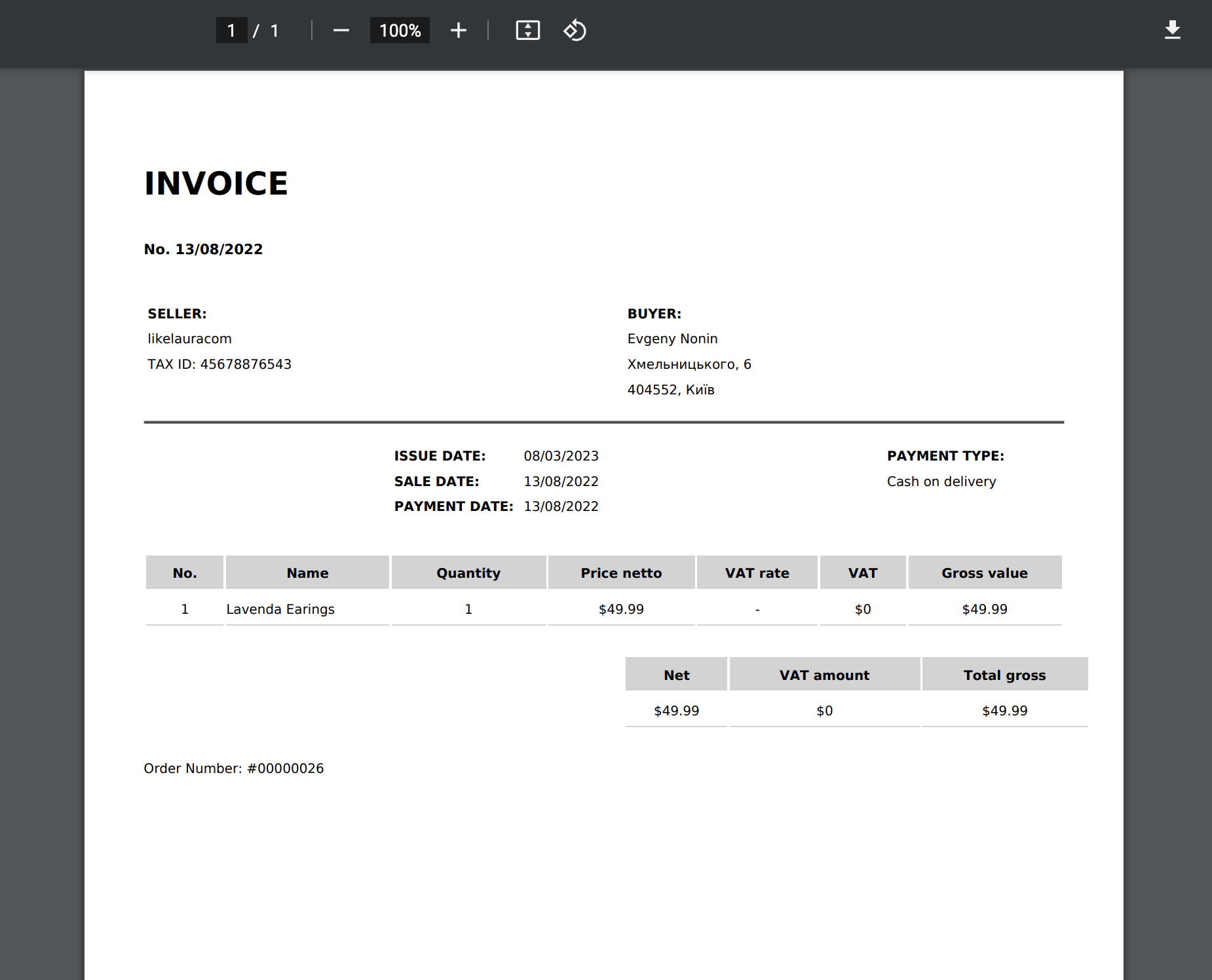Select the 100% zoom level field
This screenshot has width=1212, height=980.
coord(400,31)
